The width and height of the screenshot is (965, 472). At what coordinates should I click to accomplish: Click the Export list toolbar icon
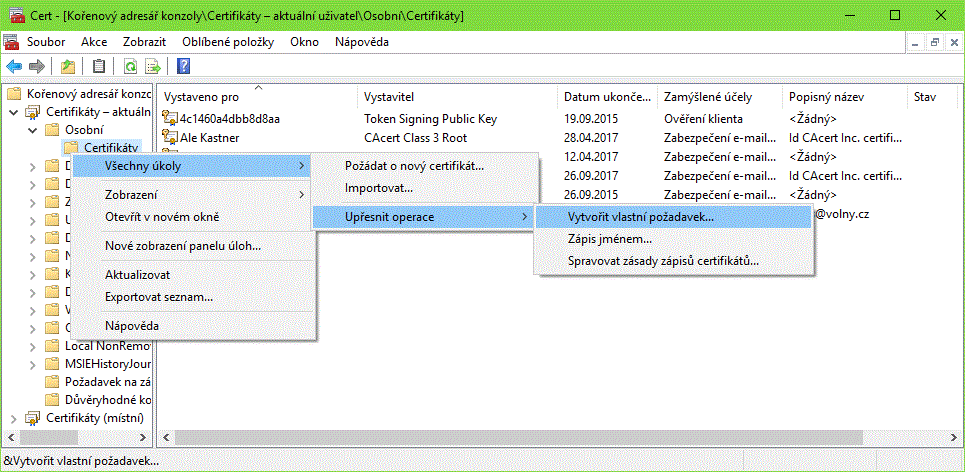[x=153, y=67]
